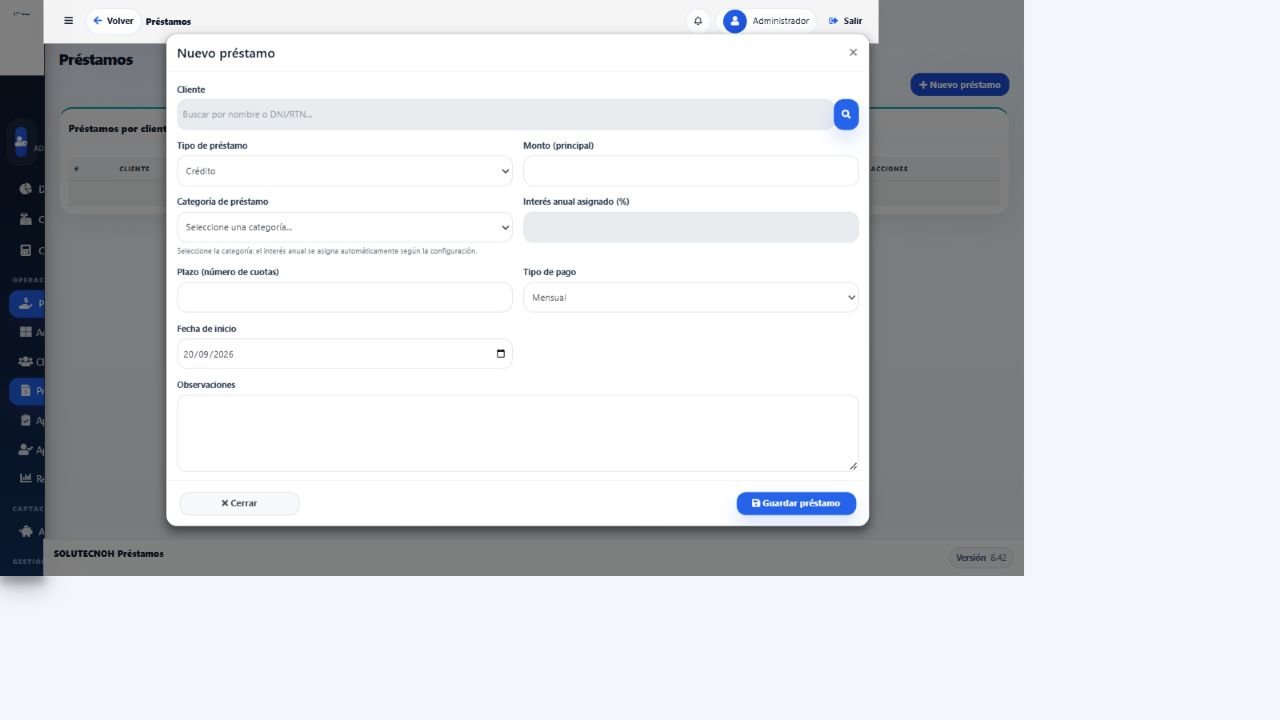
Task: Click the Guardar préstamo button
Action: tap(796, 504)
